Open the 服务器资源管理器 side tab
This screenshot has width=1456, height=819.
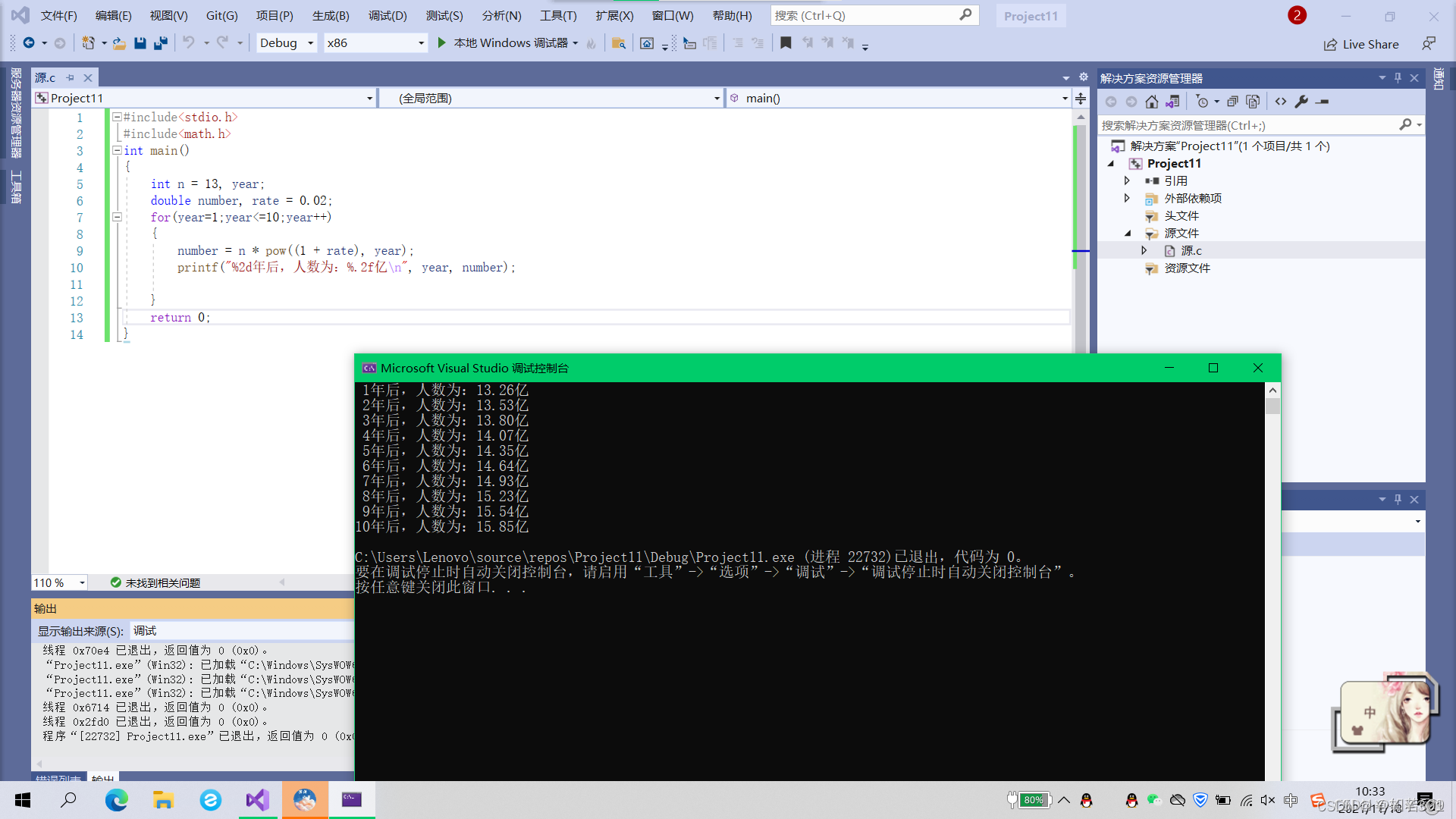pos(15,112)
